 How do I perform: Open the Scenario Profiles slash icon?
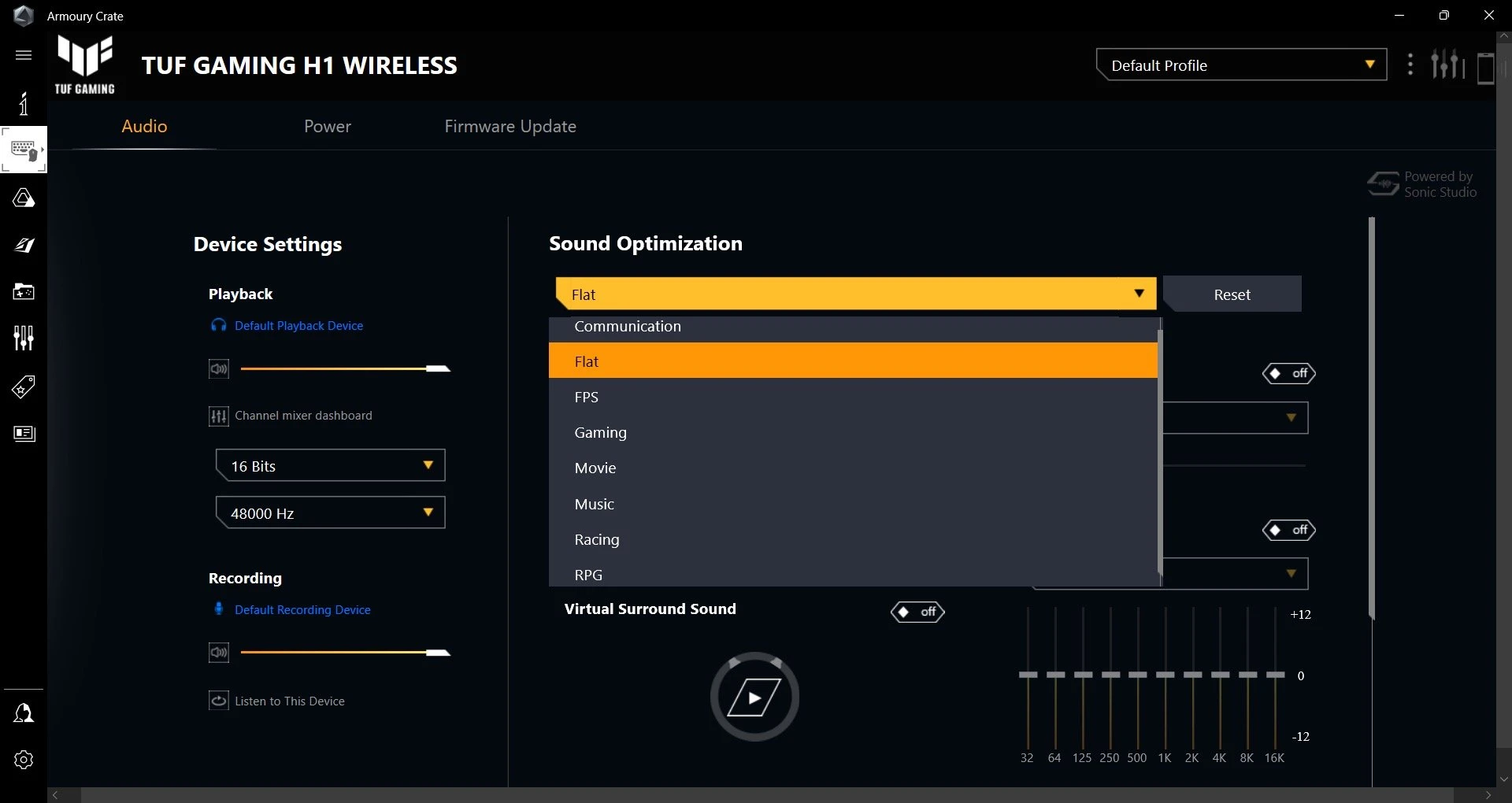(24, 245)
